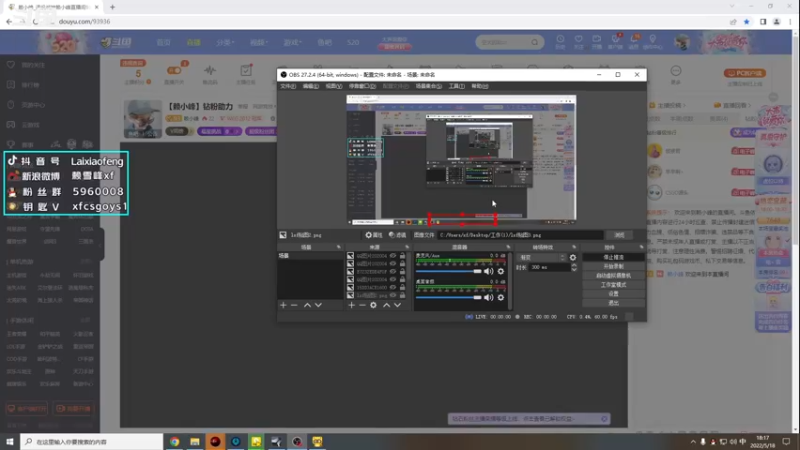800x450 pixels.
Task: Move scene down in Scenes panel
Action: pyautogui.click(x=318, y=305)
